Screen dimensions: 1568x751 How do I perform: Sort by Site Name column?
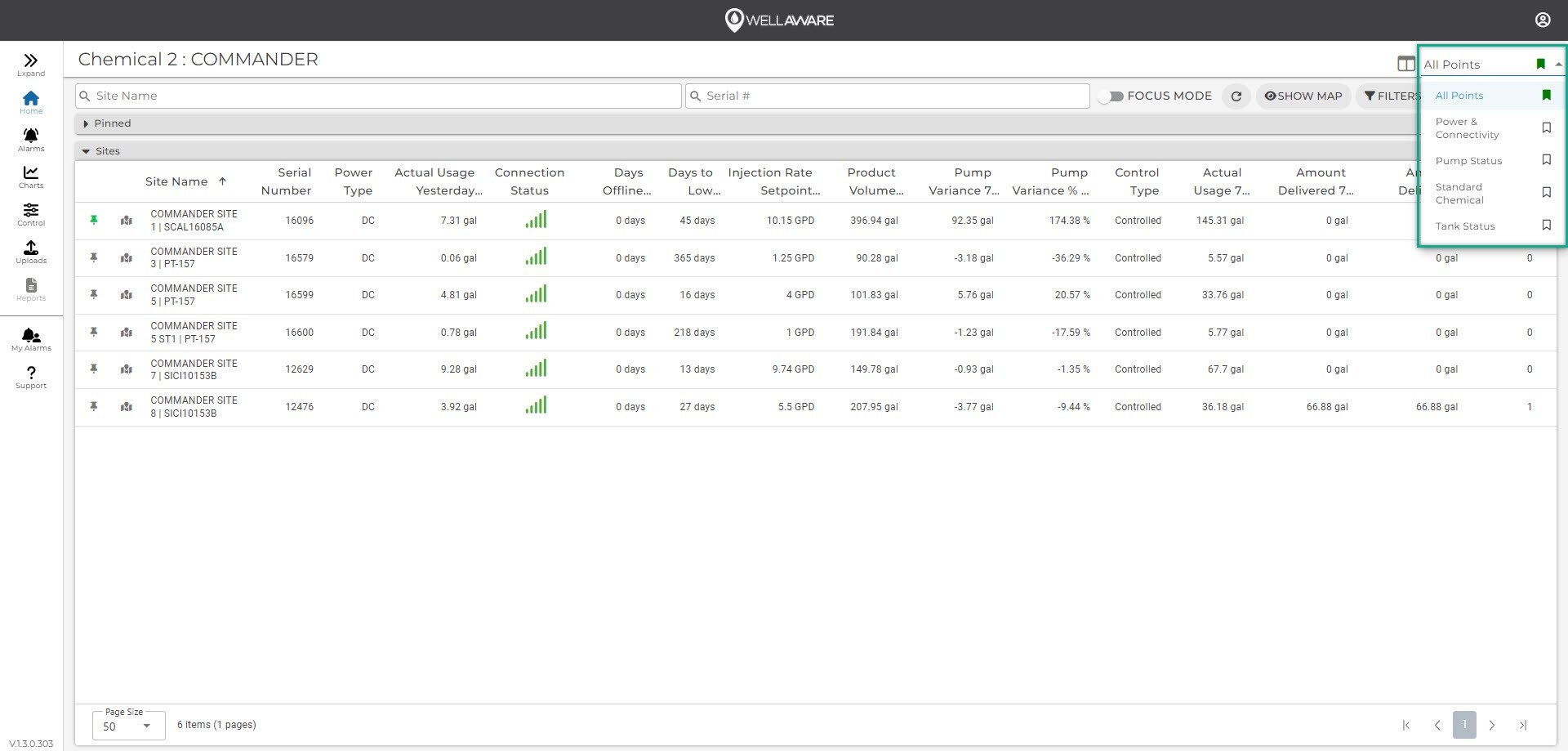176,181
